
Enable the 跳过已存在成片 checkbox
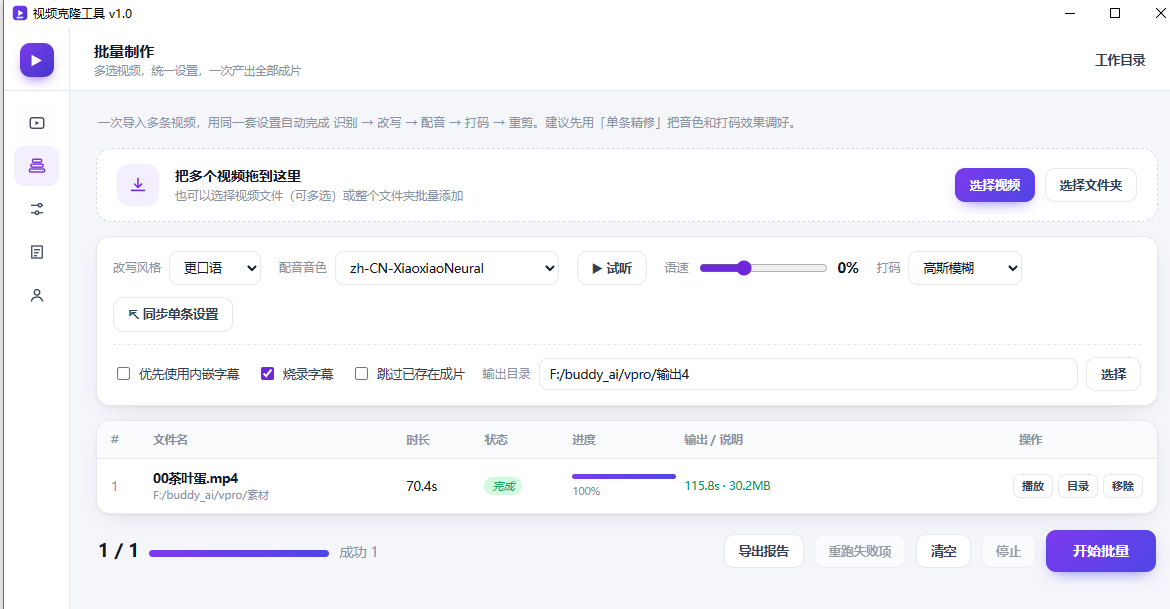tap(361, 374)
